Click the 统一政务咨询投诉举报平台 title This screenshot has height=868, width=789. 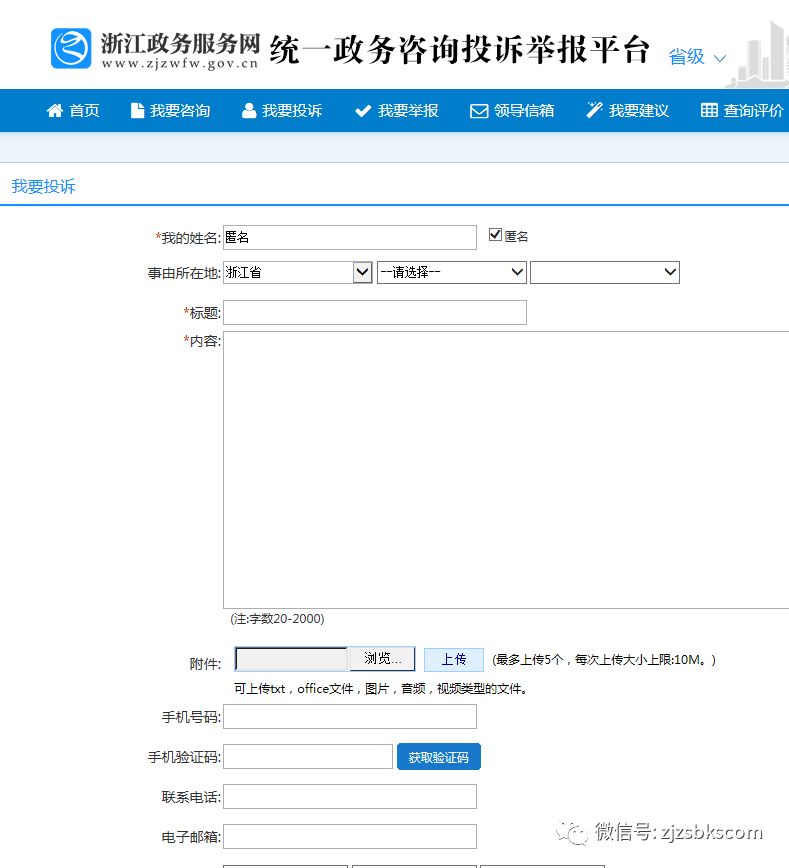click(x=460, y=49)
